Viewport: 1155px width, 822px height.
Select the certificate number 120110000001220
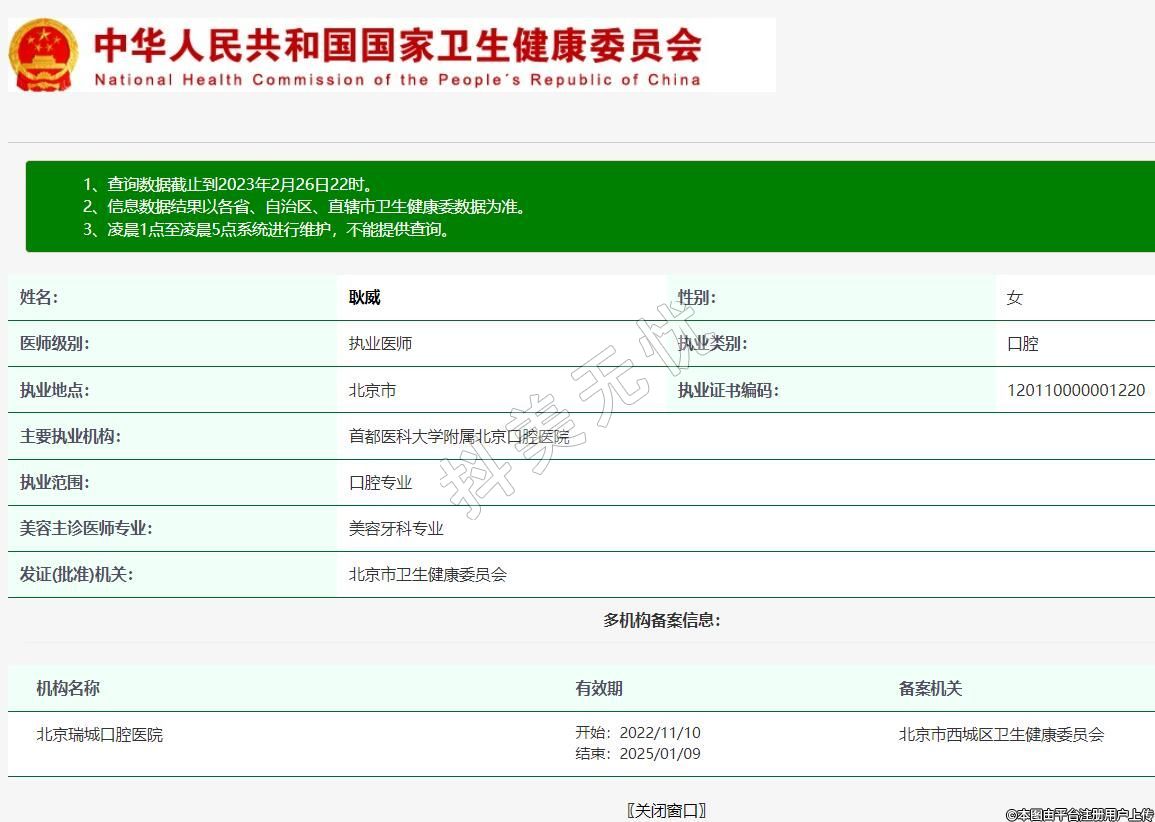(1075, 390)
